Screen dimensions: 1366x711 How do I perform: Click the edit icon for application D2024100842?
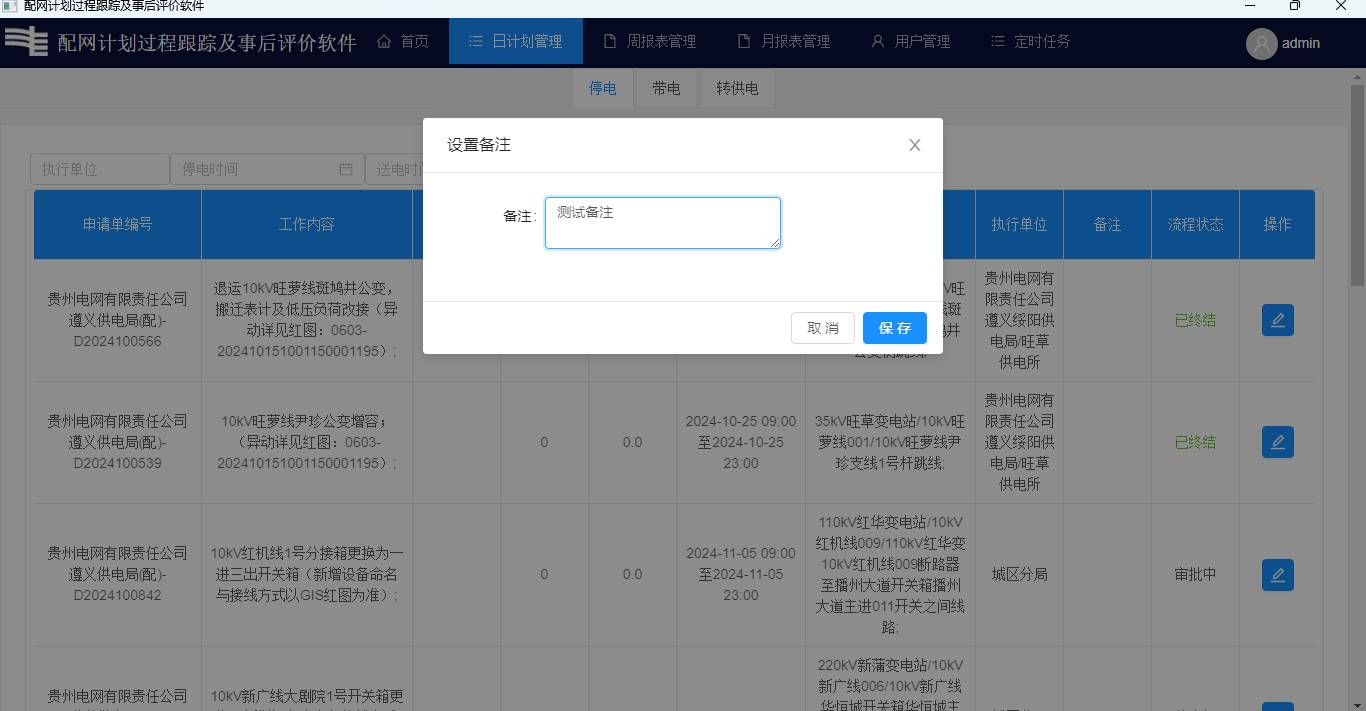click(x=1277, y=575)
